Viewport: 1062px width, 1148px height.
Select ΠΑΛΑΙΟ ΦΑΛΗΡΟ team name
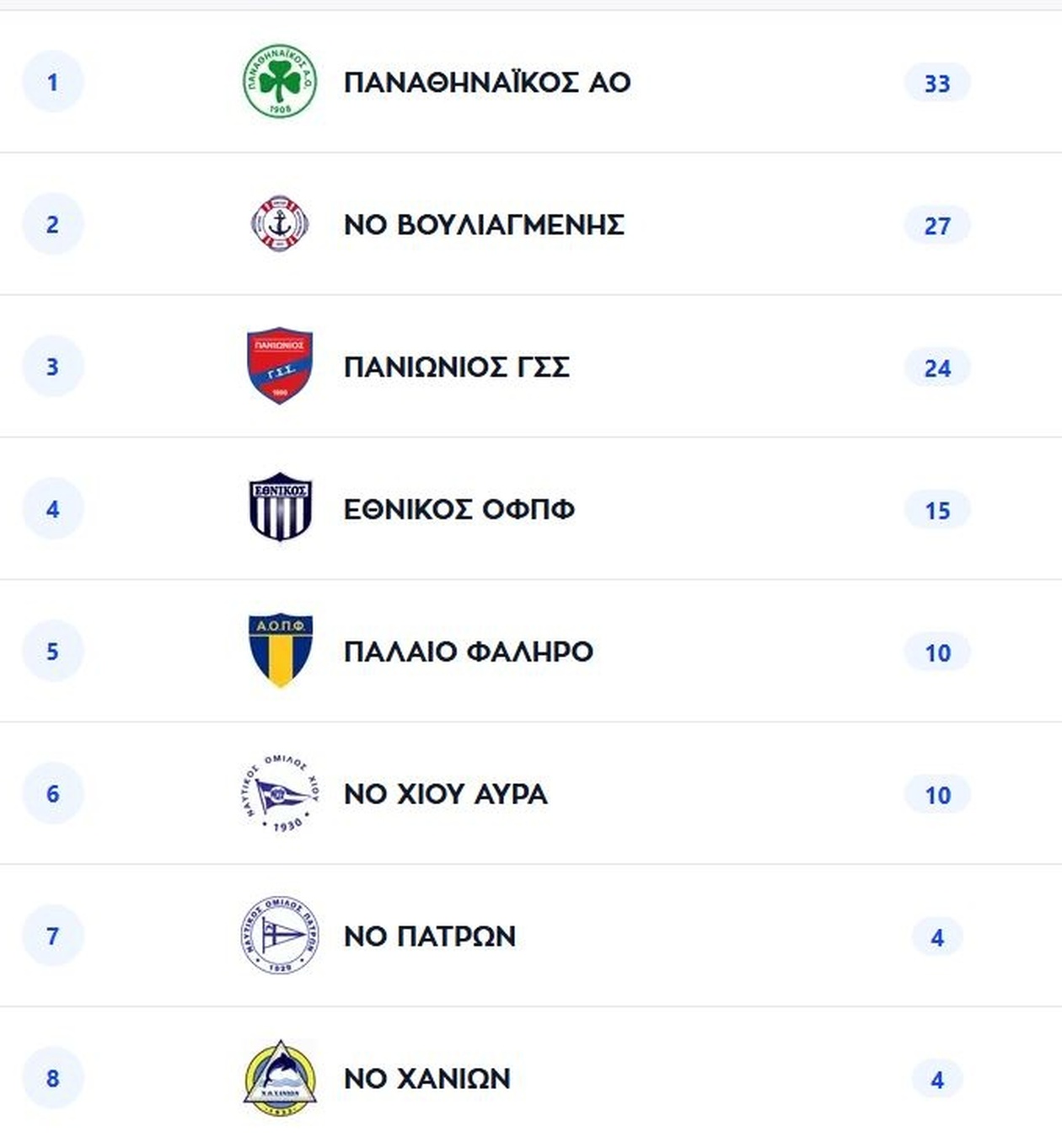pos(468,652)
